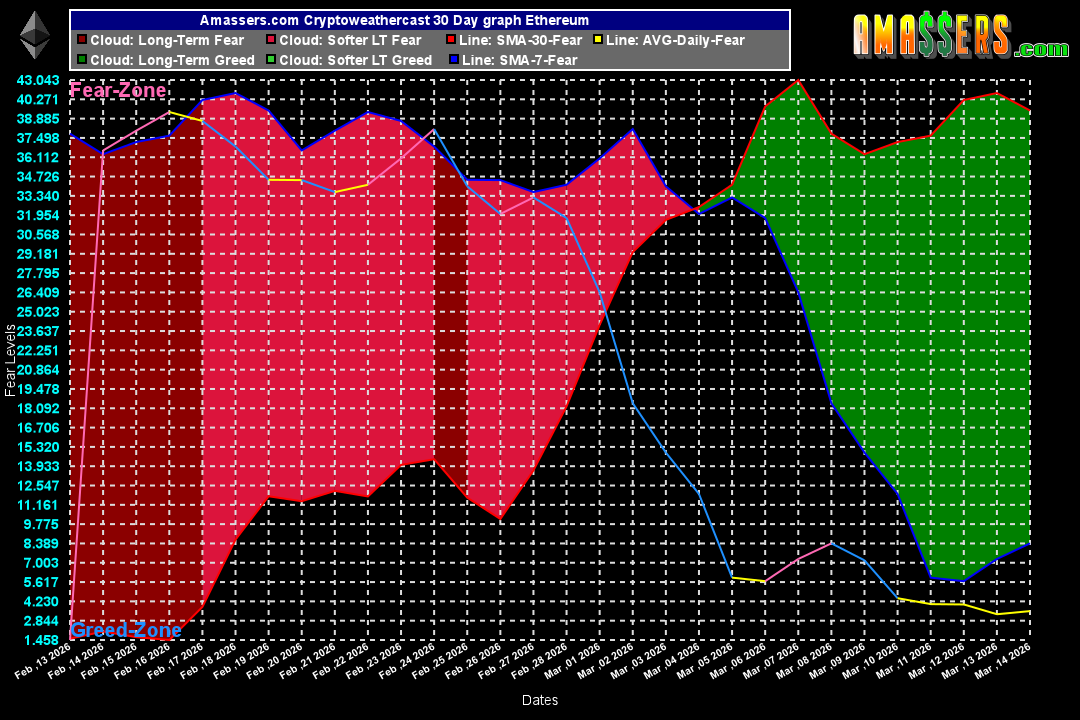
Task: Click the Fear Levels axis label
Action: tap(12, 360)
